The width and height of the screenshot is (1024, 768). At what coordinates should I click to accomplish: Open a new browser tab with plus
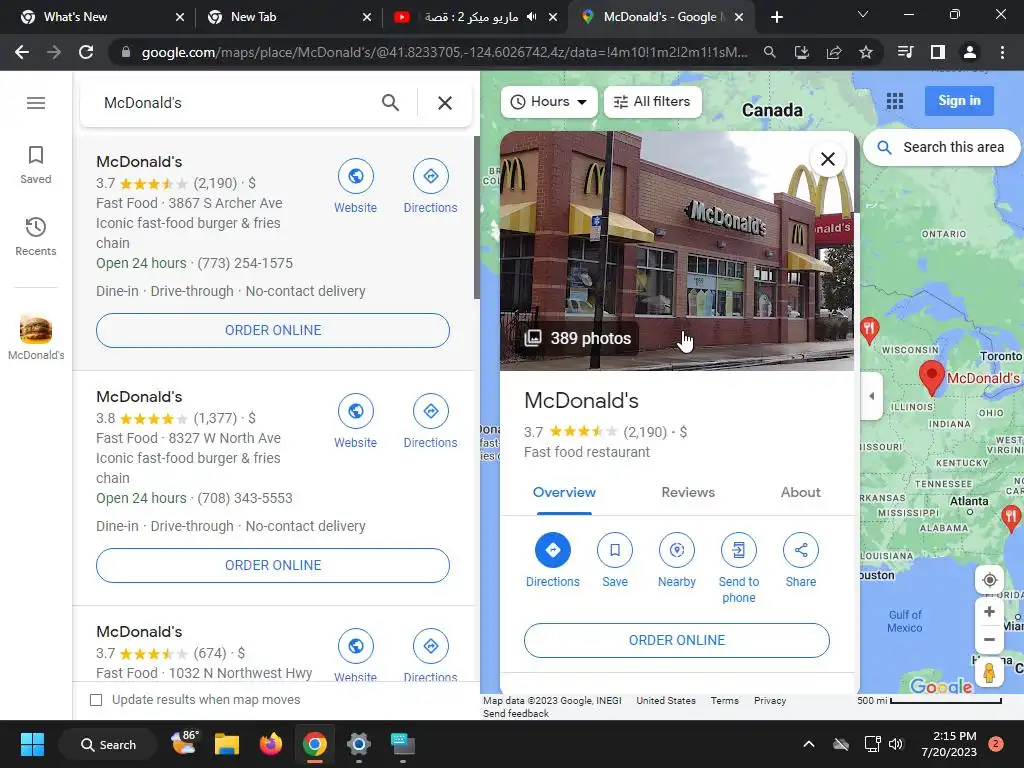pos(776,17)
